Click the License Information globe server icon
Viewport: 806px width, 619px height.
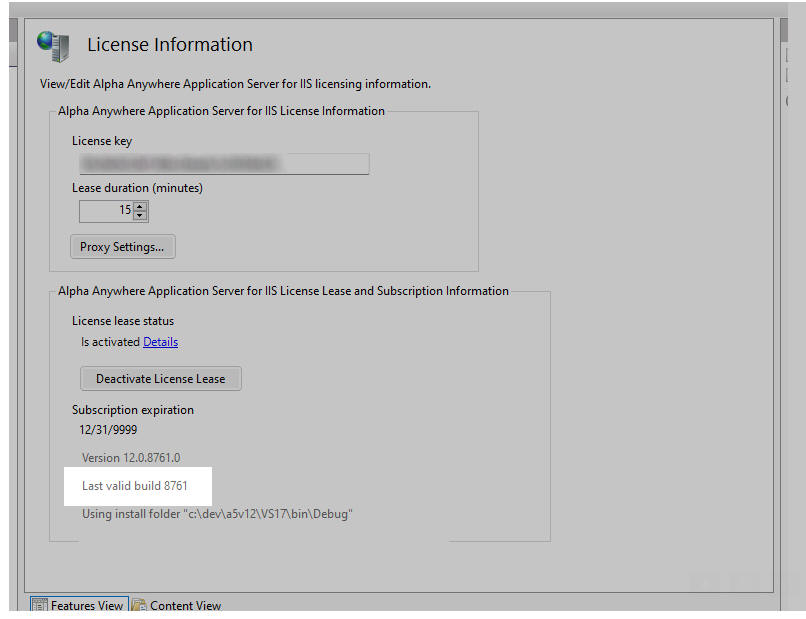[53, 46]
